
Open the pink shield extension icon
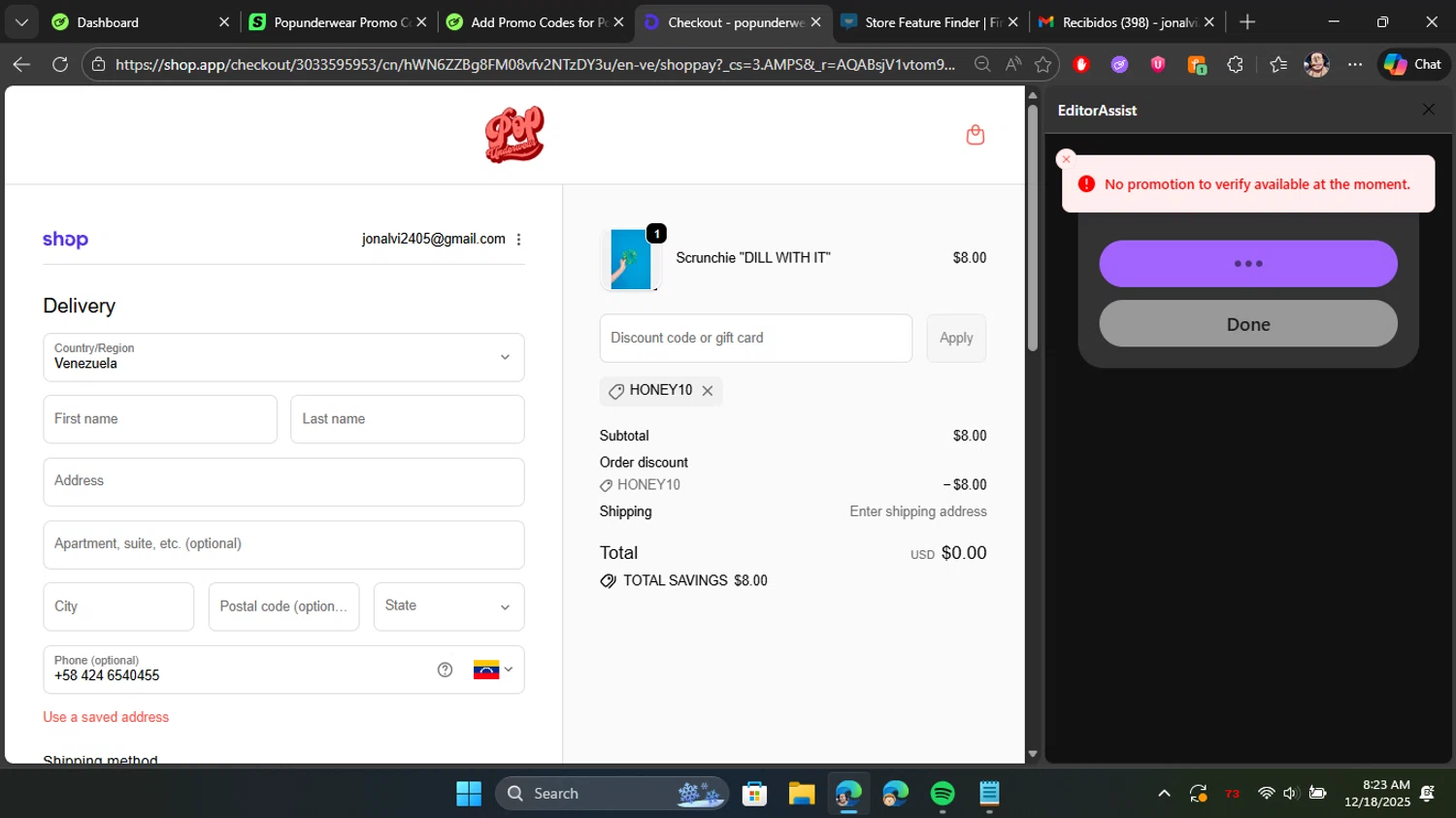click(x=1158, y=64)
